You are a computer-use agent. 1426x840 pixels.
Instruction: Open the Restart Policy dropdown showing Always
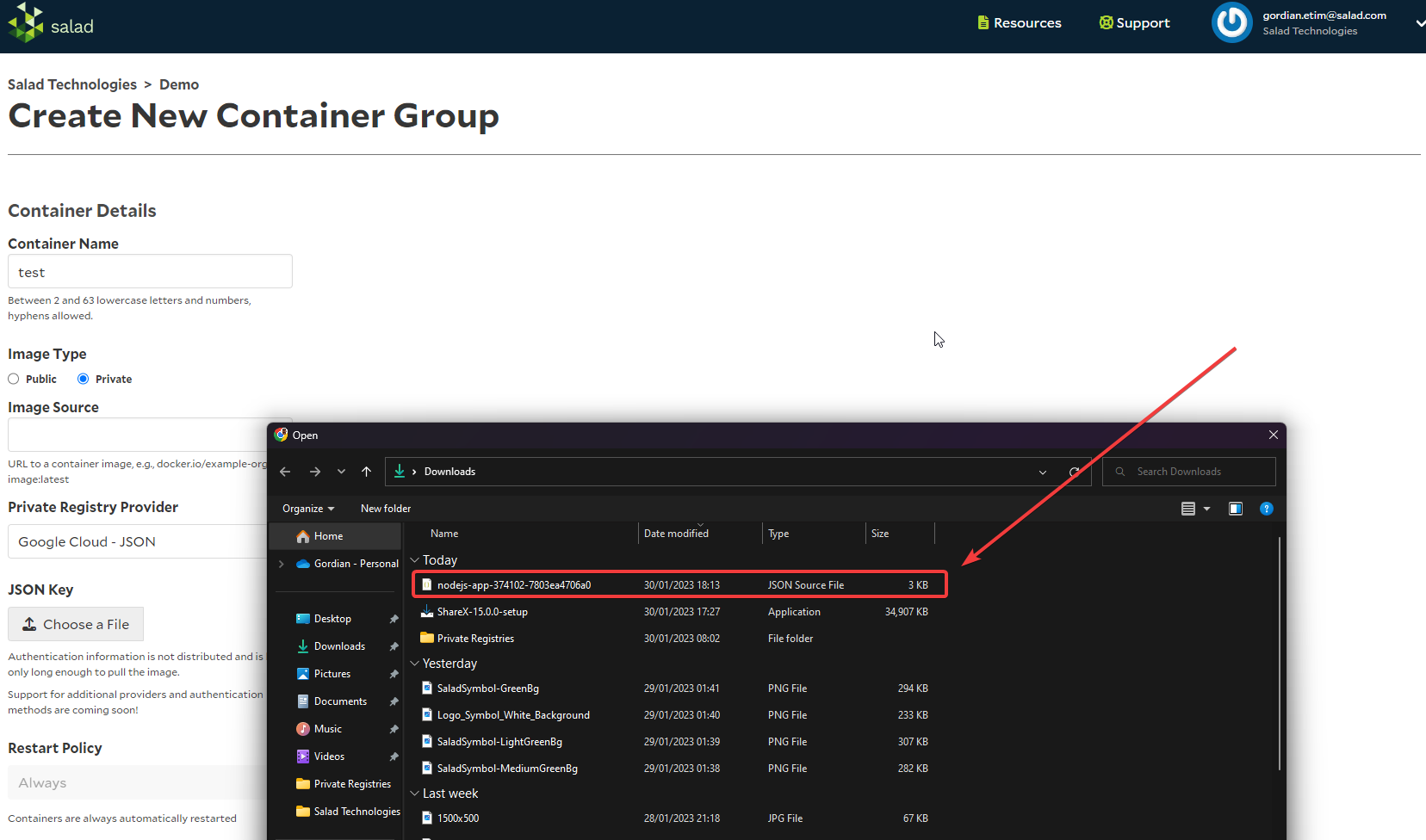point(138,782)
